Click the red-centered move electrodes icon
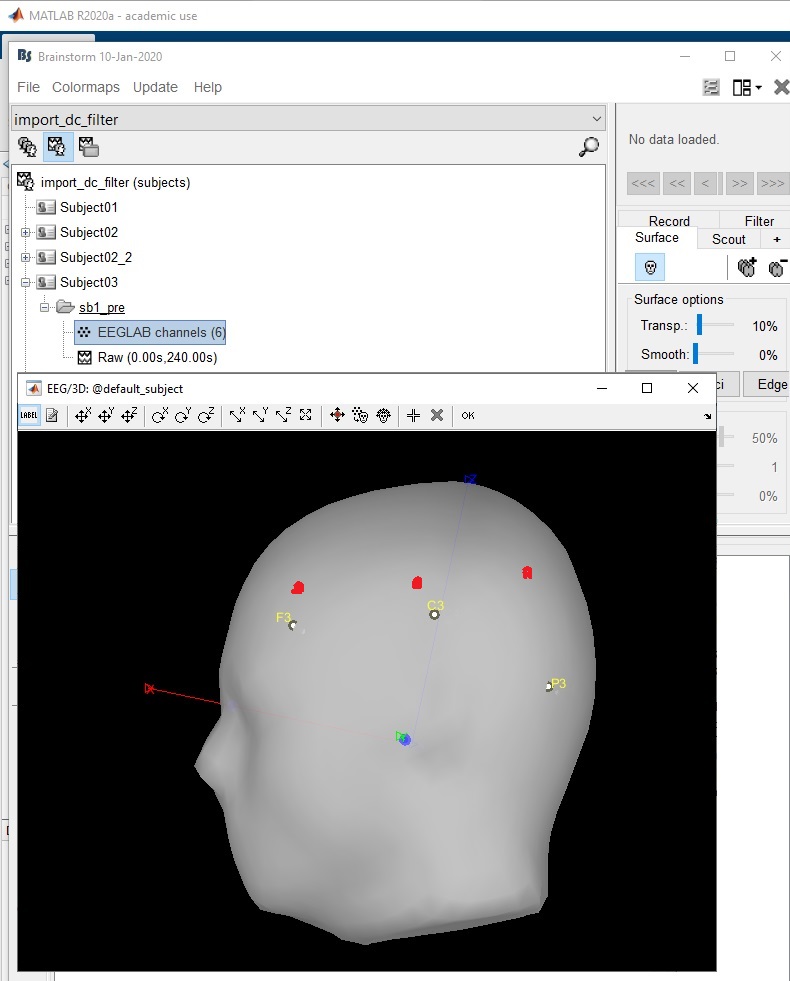Image resolution: width=790 pixels, height=981 pixels. (337, 415)
